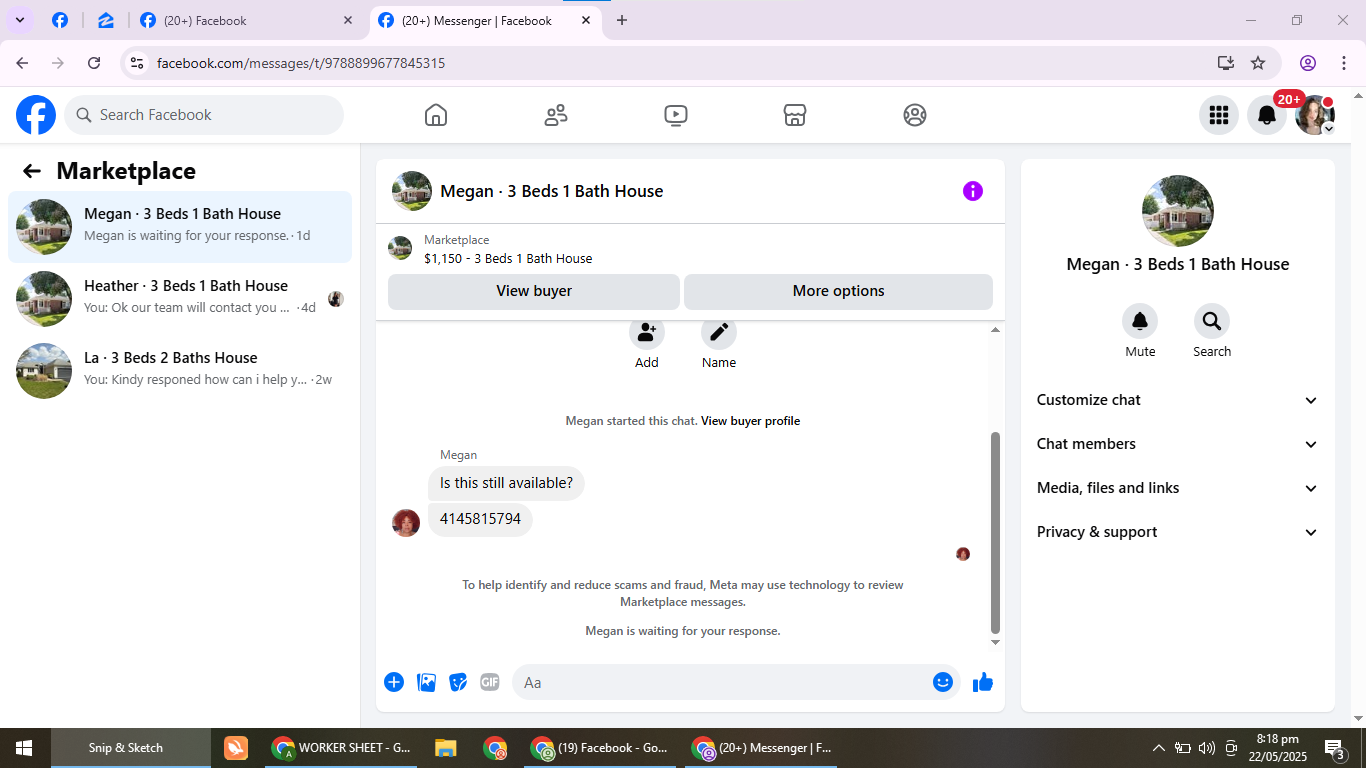Expand Media, files and links section
The height and width of the screenshot is (768, 1366).
[x=1178, y=488]
